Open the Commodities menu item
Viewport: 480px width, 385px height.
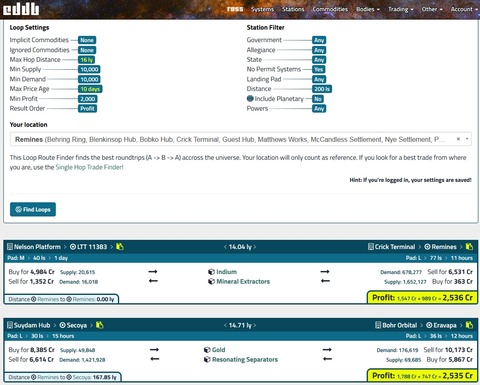330,9
